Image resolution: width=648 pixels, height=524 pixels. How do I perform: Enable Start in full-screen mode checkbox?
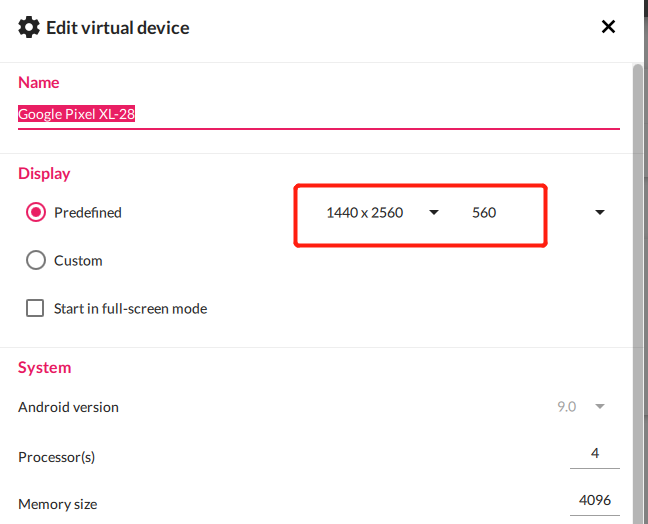click(x=35, y=308)
